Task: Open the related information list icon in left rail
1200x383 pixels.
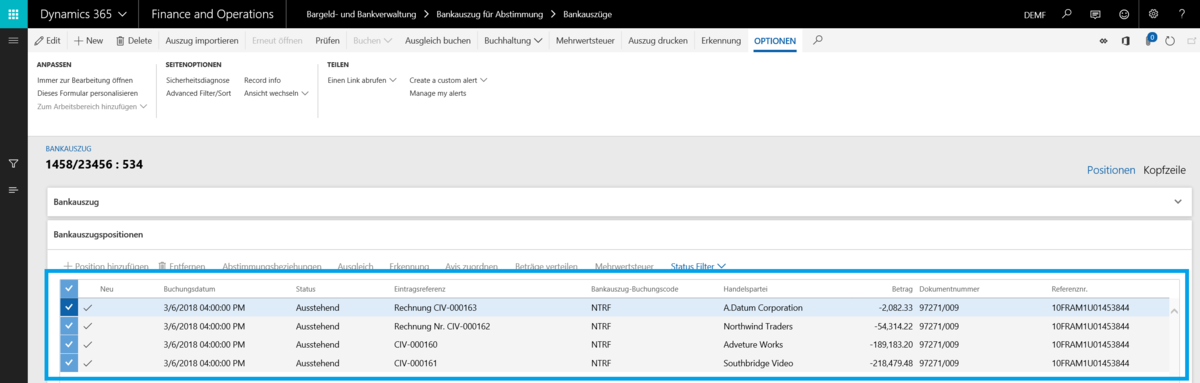Action: tap(13, 190)
